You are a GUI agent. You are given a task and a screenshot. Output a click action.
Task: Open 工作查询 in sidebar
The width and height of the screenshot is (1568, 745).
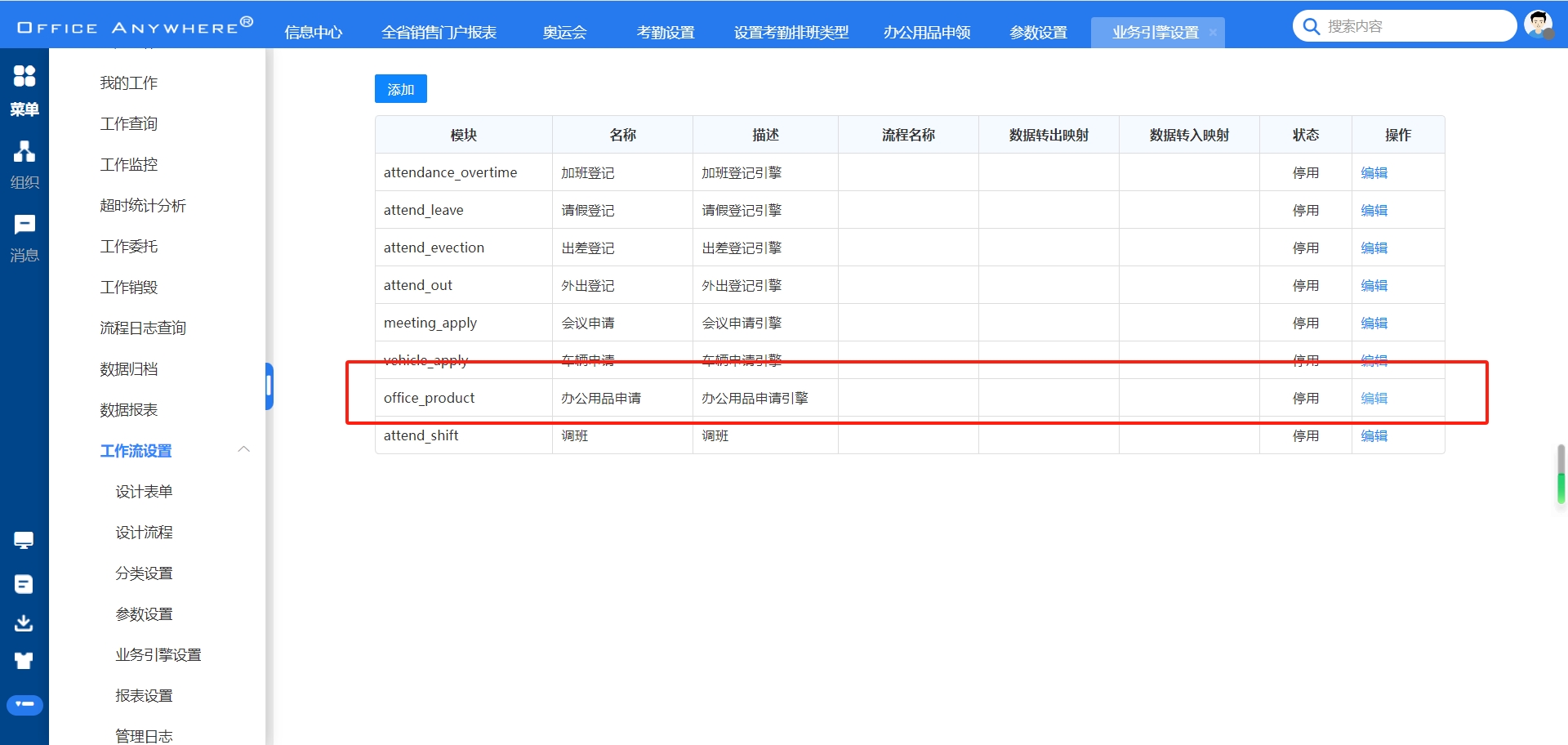point(129,123)
